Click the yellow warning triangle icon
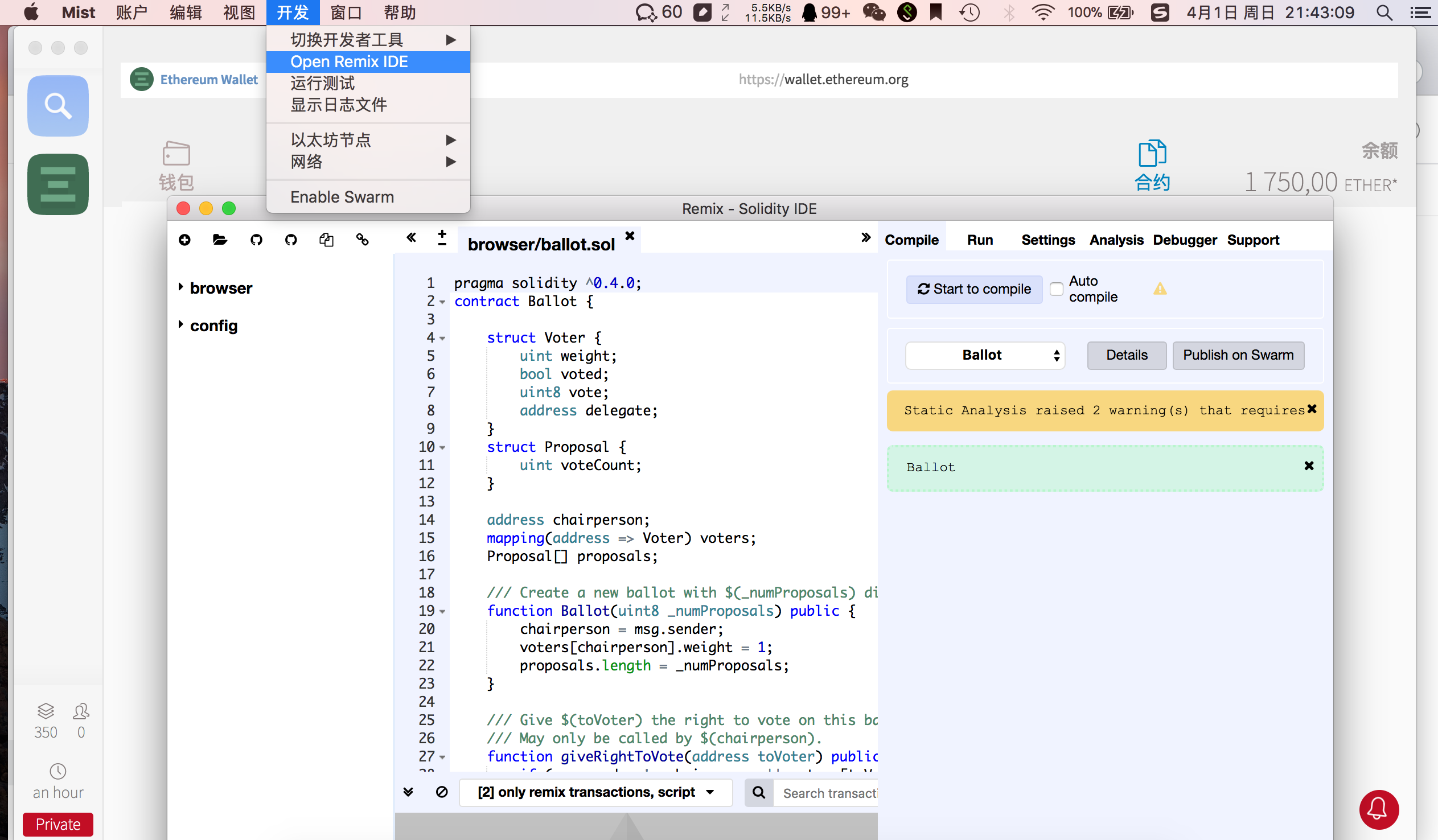 point(1160,289)
